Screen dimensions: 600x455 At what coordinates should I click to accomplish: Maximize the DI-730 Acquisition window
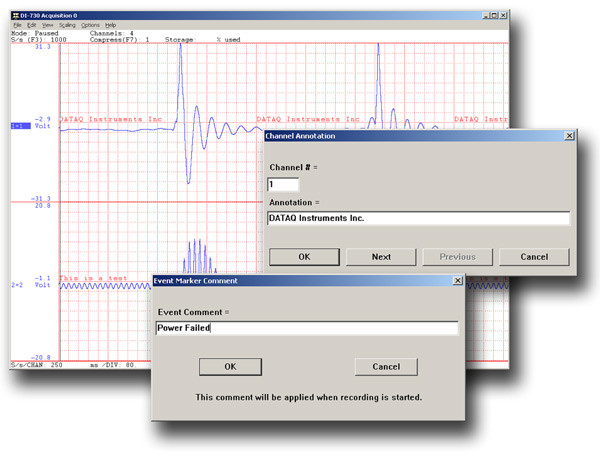494,16
